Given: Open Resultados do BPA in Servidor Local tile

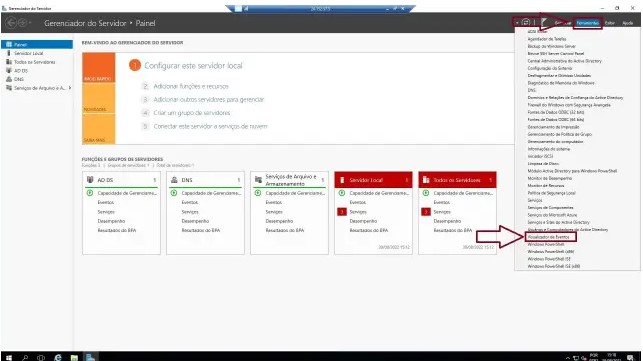Looking at the screenshot, I should point(369,231).
